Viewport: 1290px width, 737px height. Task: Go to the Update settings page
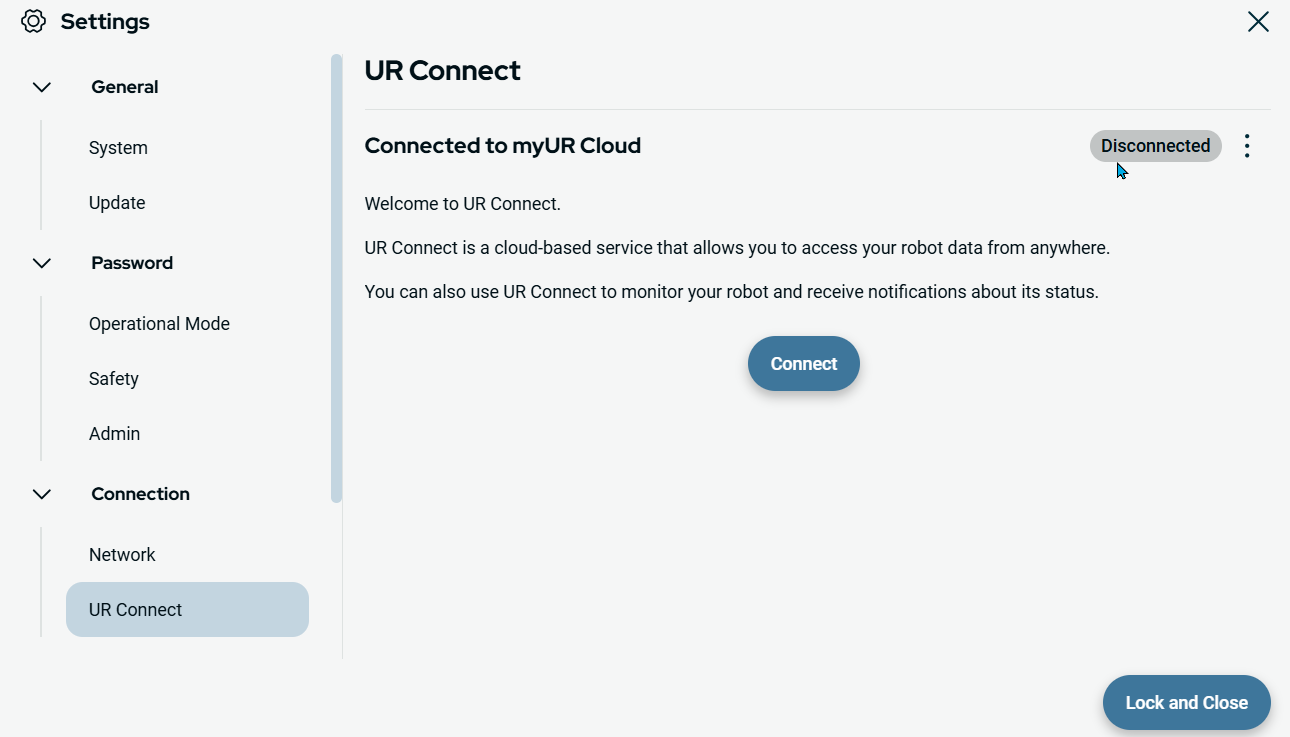pos(117,203)
